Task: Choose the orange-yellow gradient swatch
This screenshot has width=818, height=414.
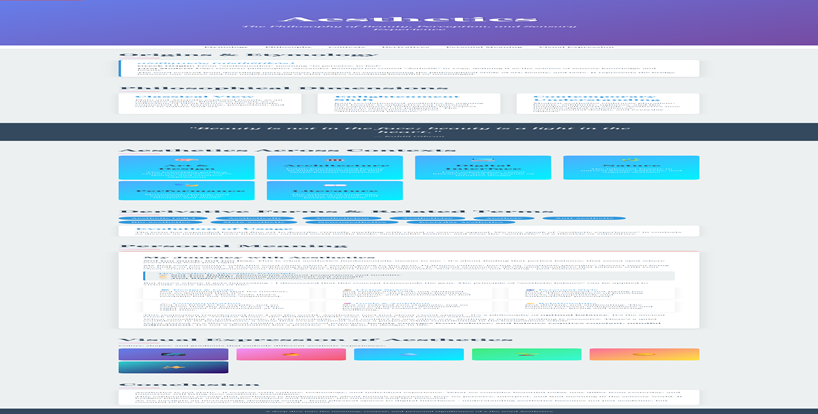Action: coord(644,354)
